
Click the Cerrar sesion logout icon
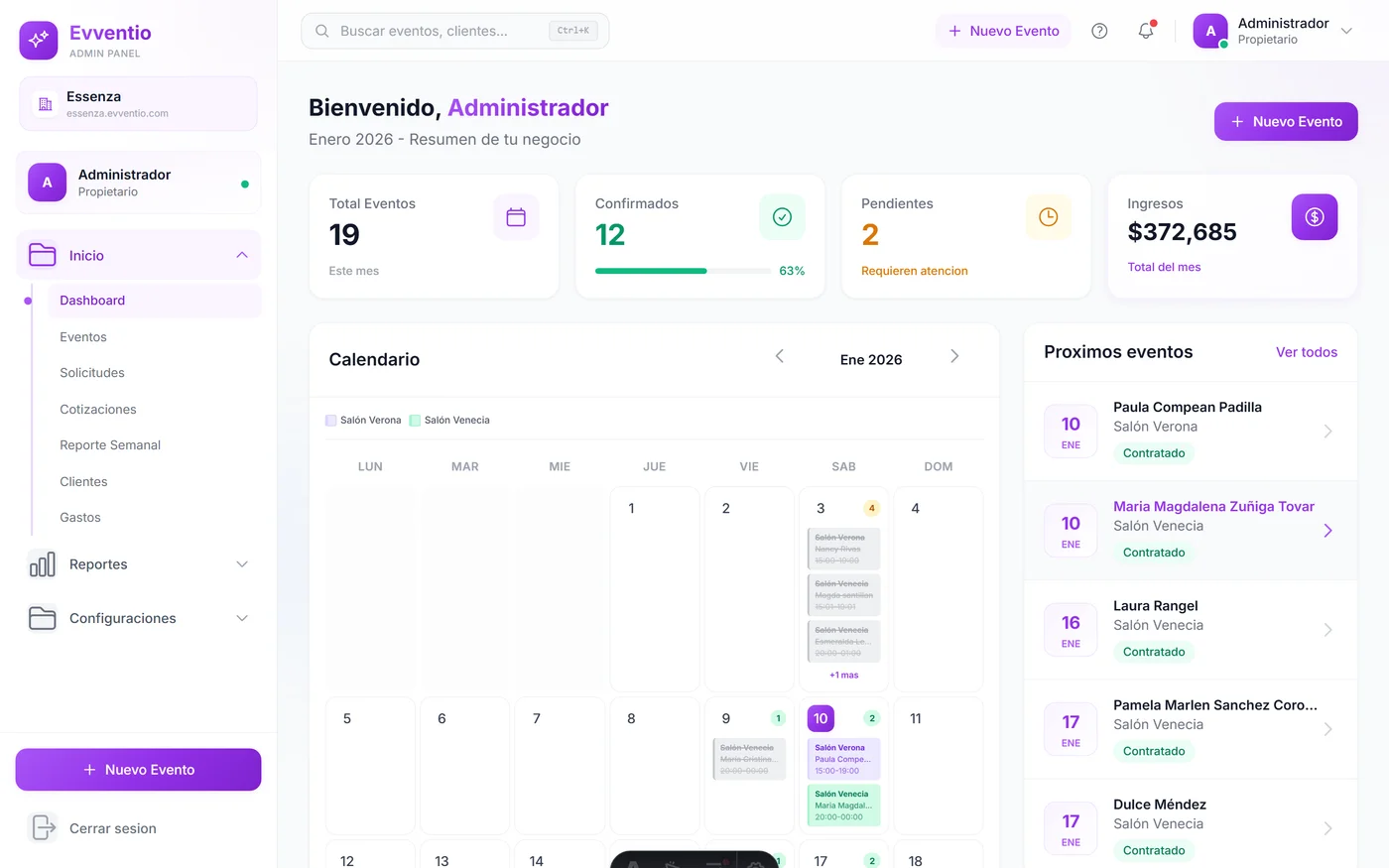pyautogui.click(x=43, y=827)
